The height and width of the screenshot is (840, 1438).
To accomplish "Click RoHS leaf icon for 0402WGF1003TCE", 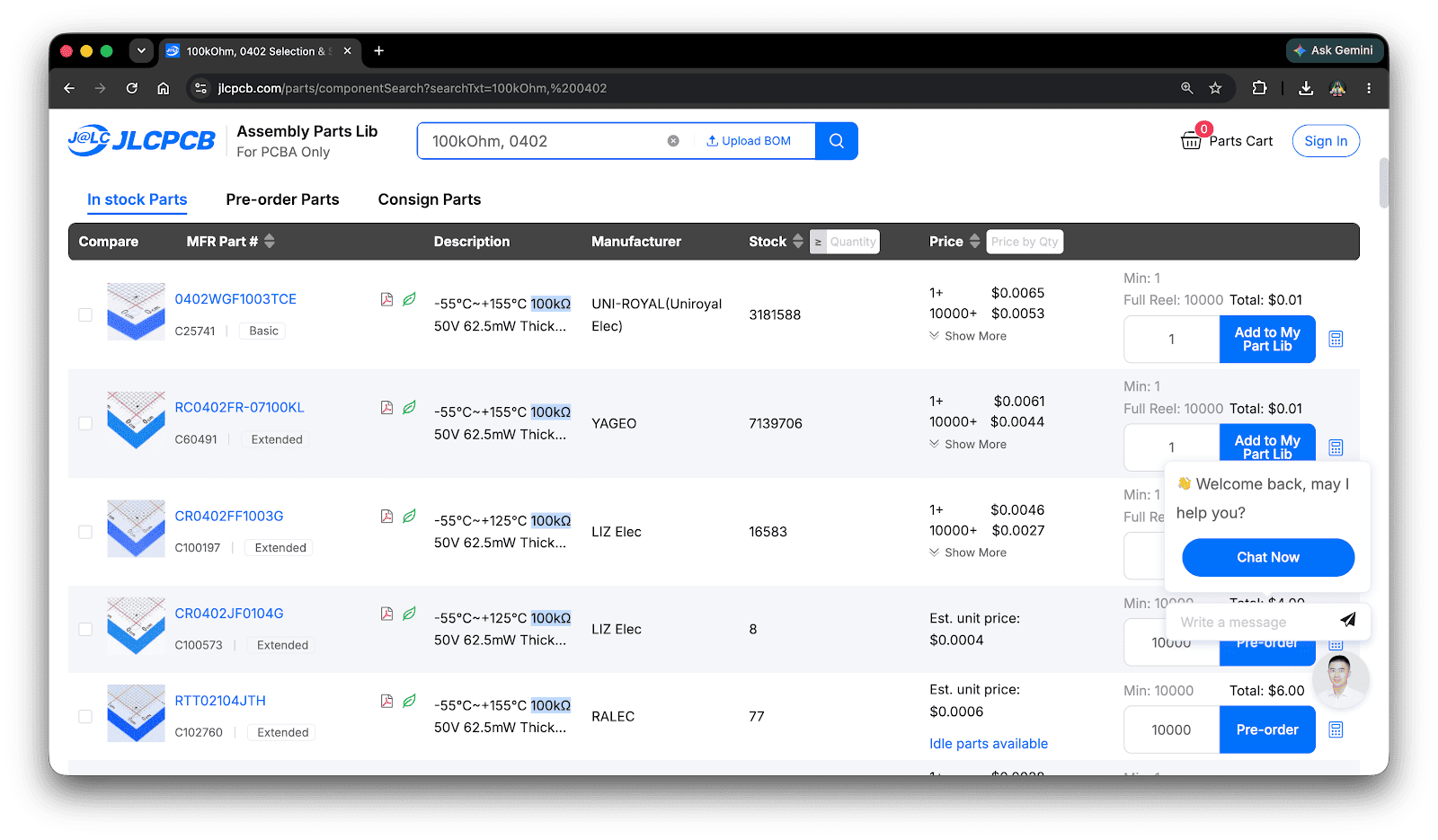I will pyautogui.click(x=409, y=299).
